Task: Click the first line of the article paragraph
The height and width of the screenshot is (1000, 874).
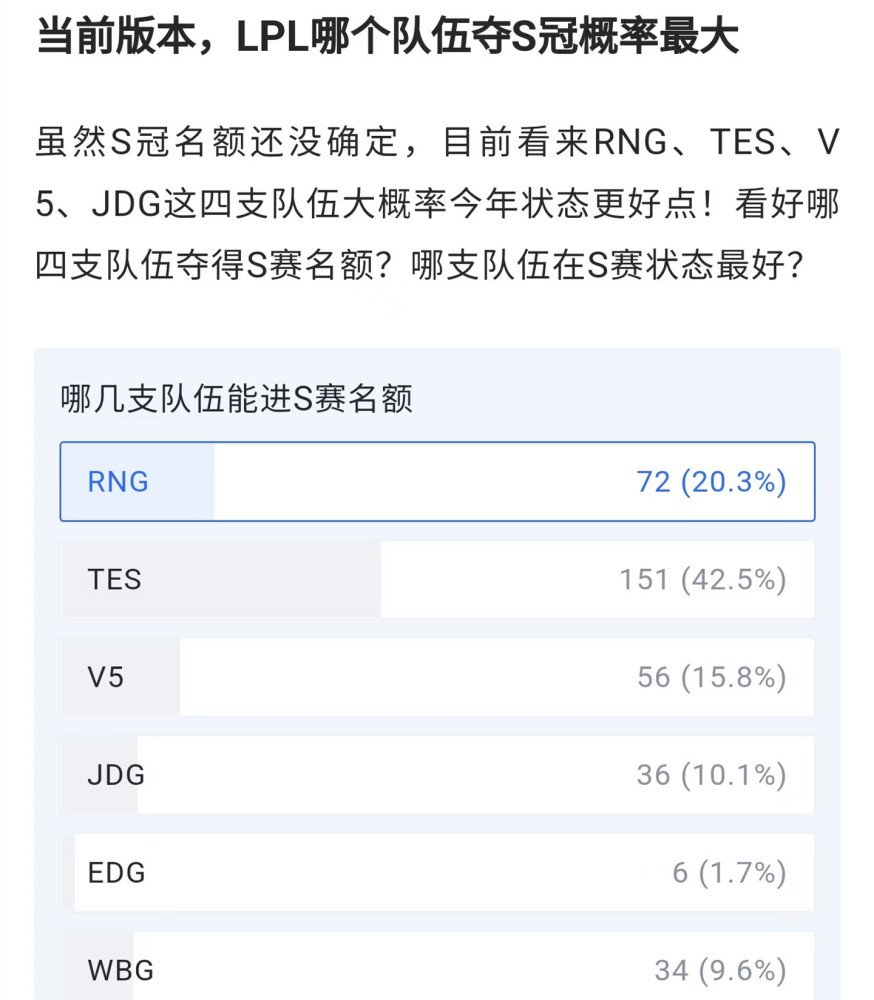Action: [x=437, y=143]
